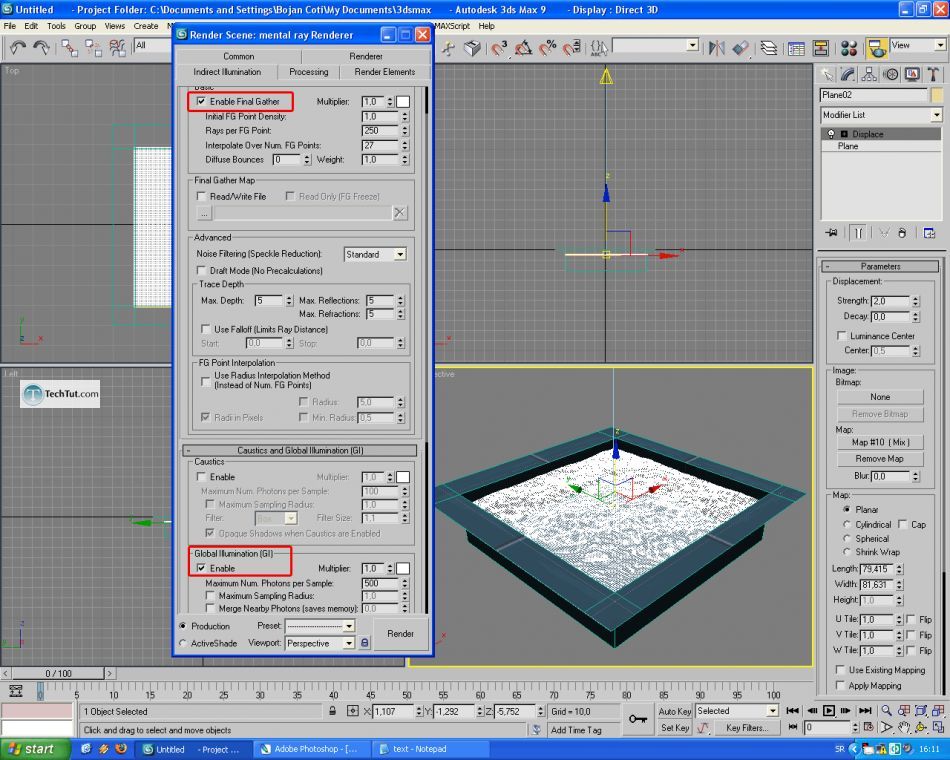Select the ActiveShade radio button
The width and height of the screenshot is (950, 760).
click(182, 643)
